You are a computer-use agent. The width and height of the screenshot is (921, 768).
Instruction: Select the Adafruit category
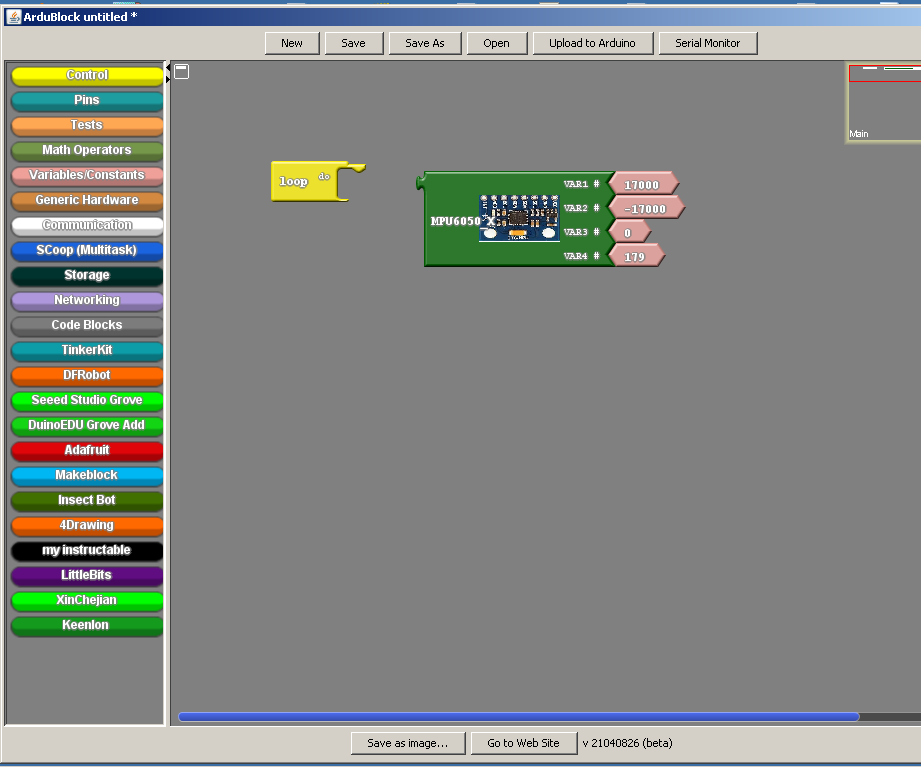click(x=86, y=450)
